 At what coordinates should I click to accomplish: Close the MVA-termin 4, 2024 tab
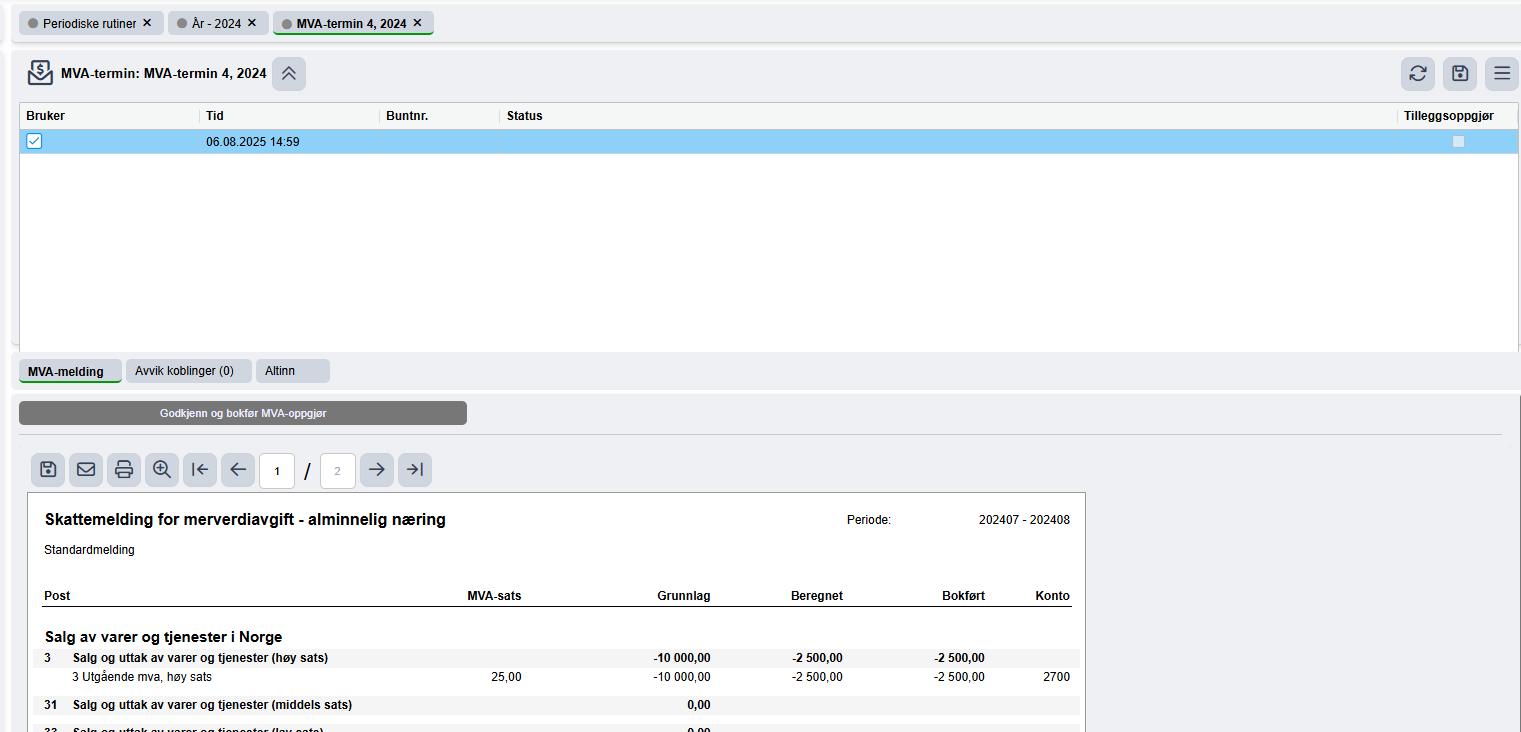click(417, 23)
